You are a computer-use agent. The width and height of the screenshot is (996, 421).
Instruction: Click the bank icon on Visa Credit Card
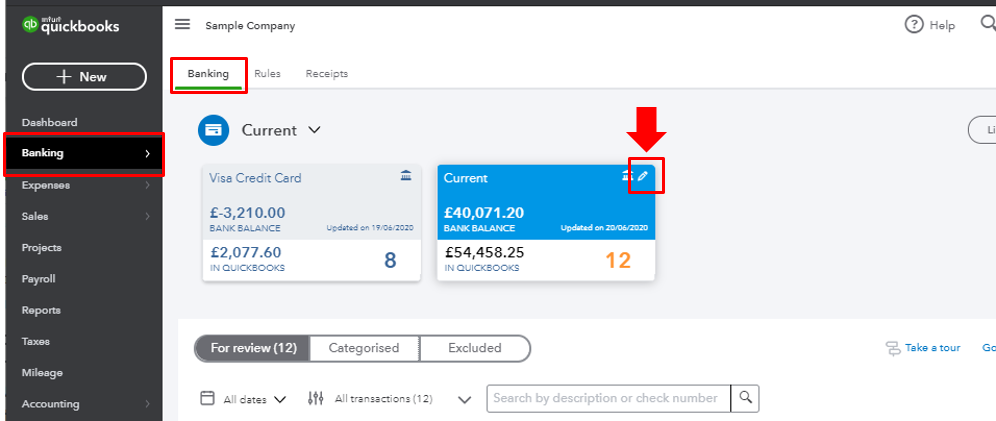pos(405,177)
